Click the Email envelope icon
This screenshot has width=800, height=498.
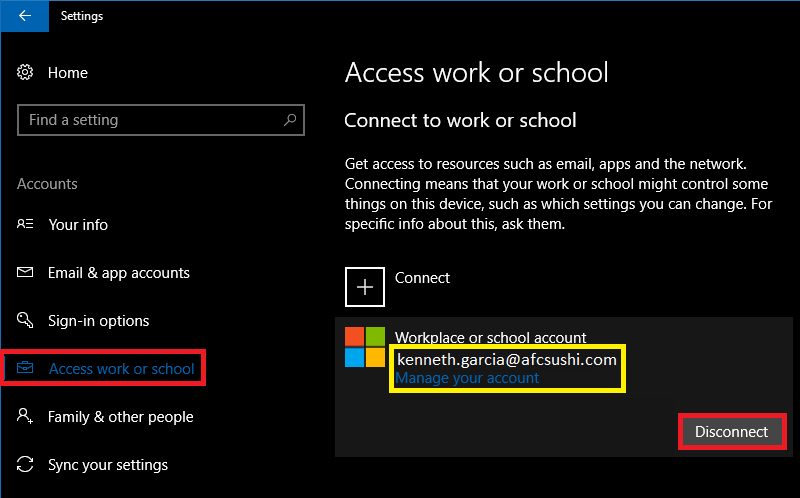(25, 272)
